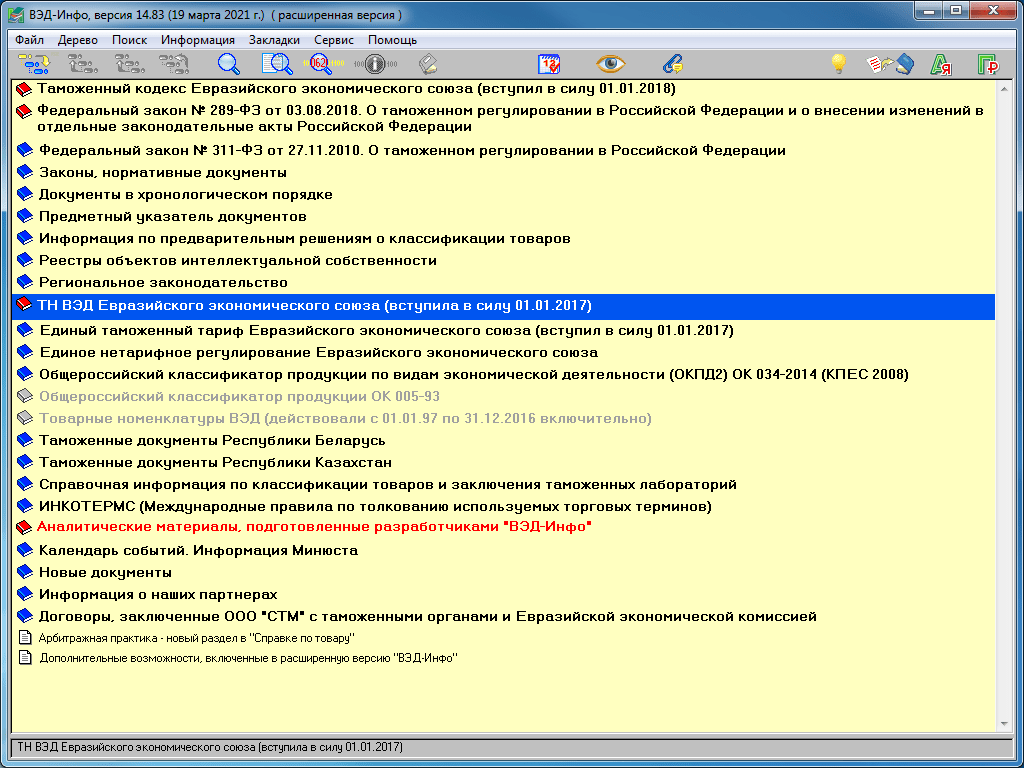
Task: Expand the ИНКОТЕРМС section book icon
Action: [25, 507]
